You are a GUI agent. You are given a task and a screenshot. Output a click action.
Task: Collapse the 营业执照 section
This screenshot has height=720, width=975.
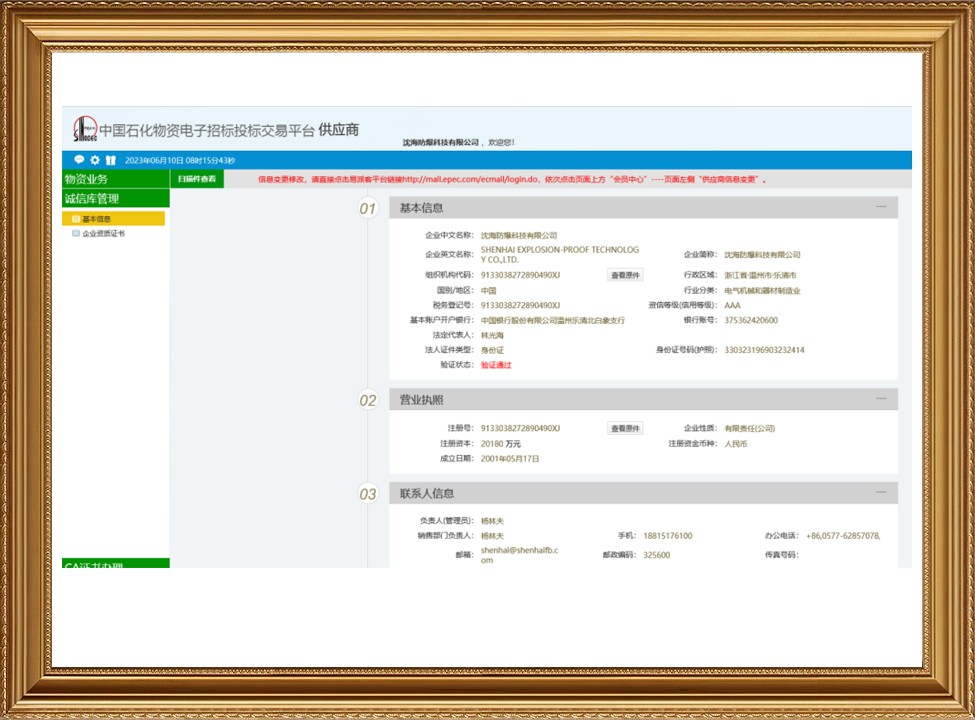pos(881,399)
